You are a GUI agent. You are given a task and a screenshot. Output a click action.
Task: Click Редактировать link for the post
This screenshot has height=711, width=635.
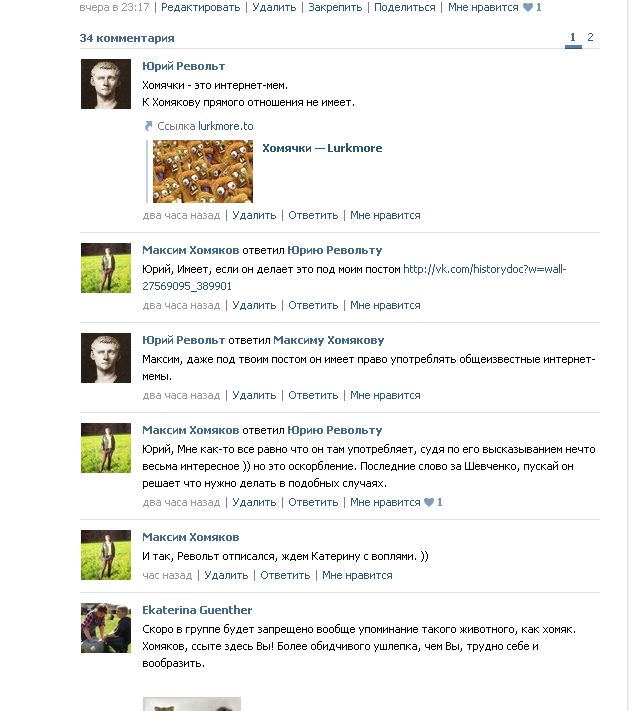click(x=201, y=7)
